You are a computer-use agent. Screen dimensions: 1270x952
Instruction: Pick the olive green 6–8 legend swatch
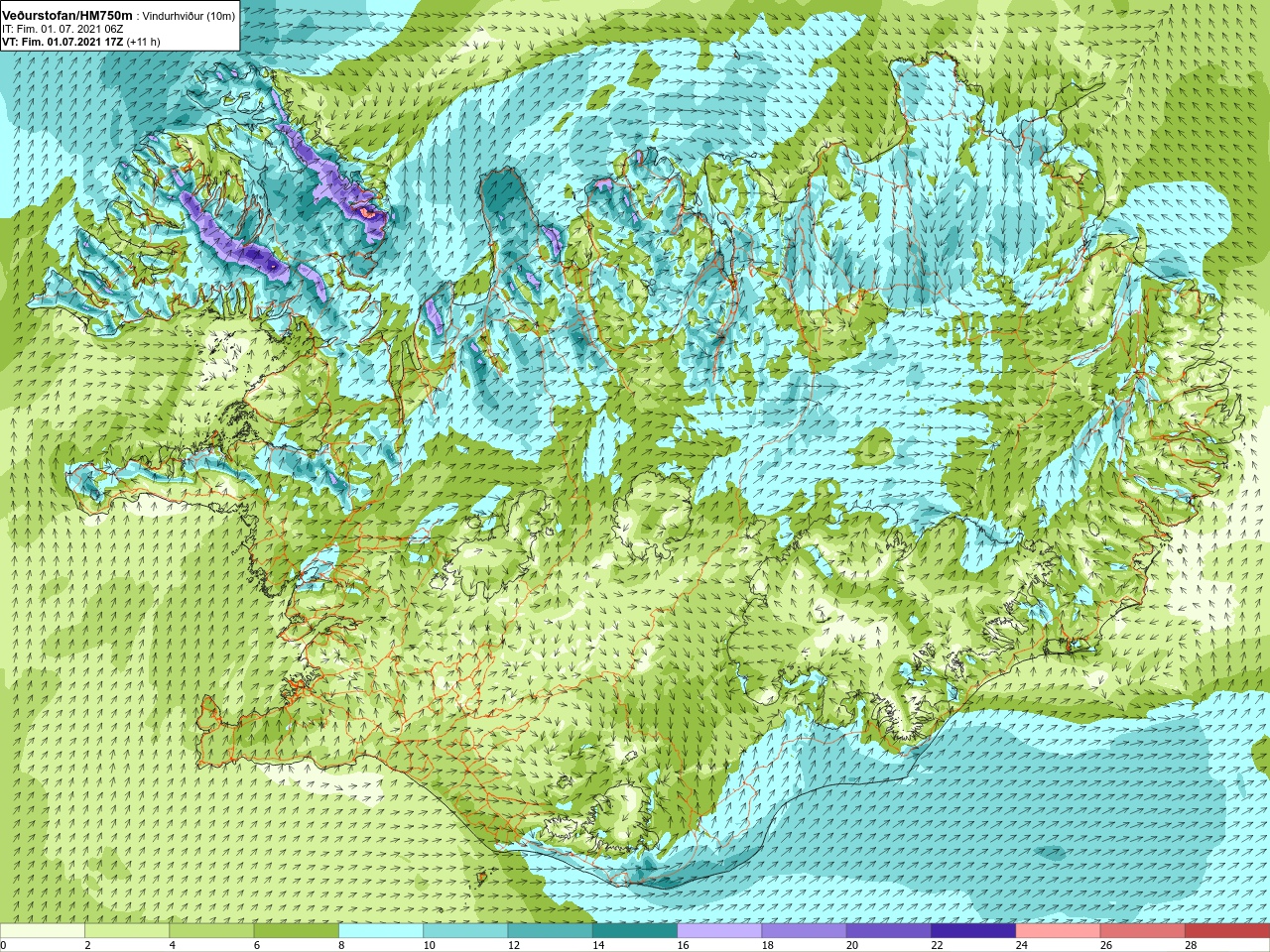297,931
